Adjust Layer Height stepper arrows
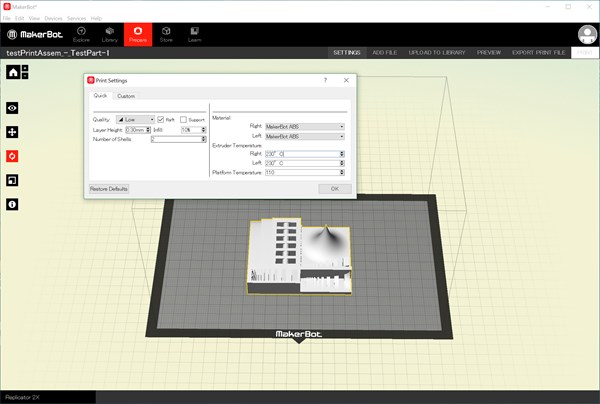 [148, 130]
